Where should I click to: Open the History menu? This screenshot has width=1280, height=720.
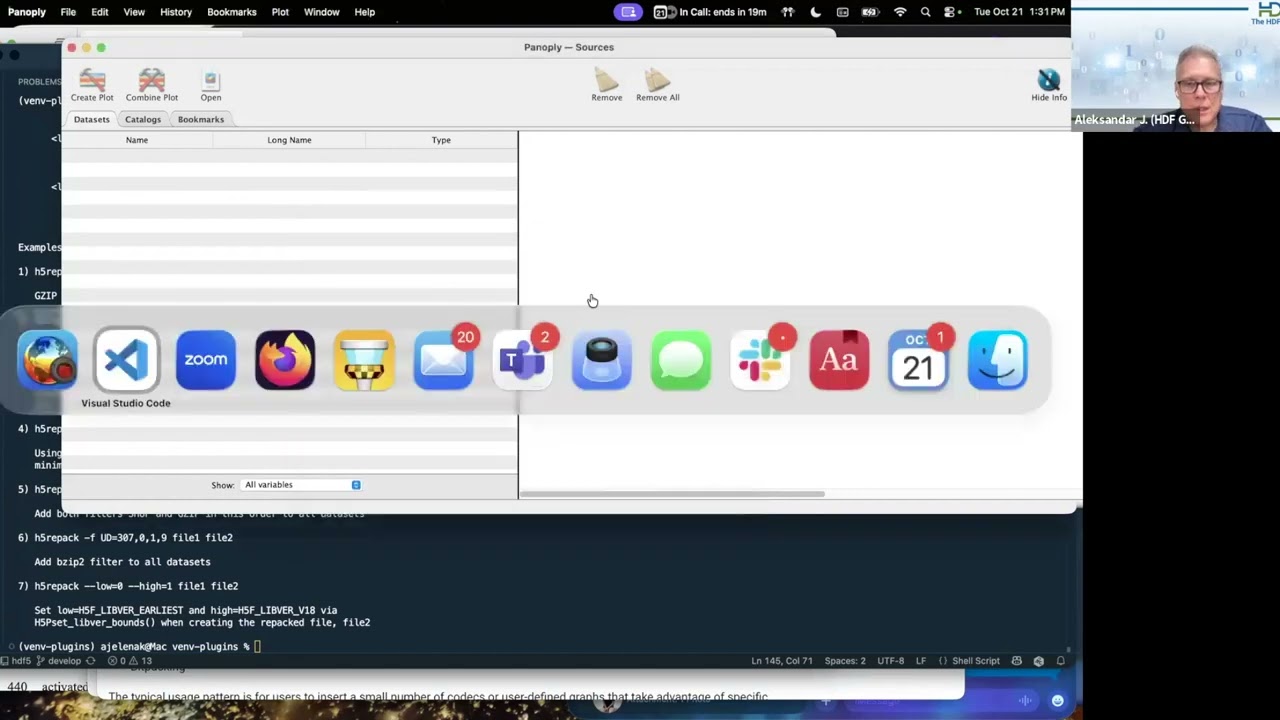click(176, 12)
